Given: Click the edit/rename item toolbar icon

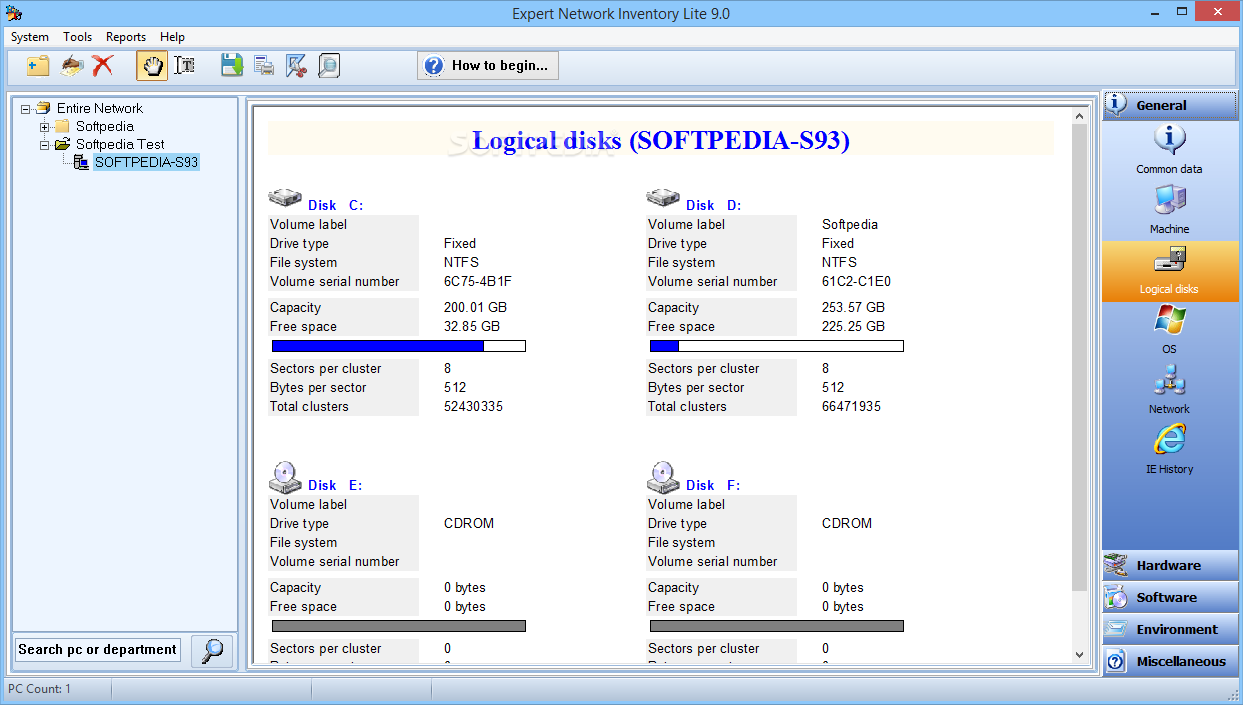Looking at the screenshot, I should coord(71,66).
